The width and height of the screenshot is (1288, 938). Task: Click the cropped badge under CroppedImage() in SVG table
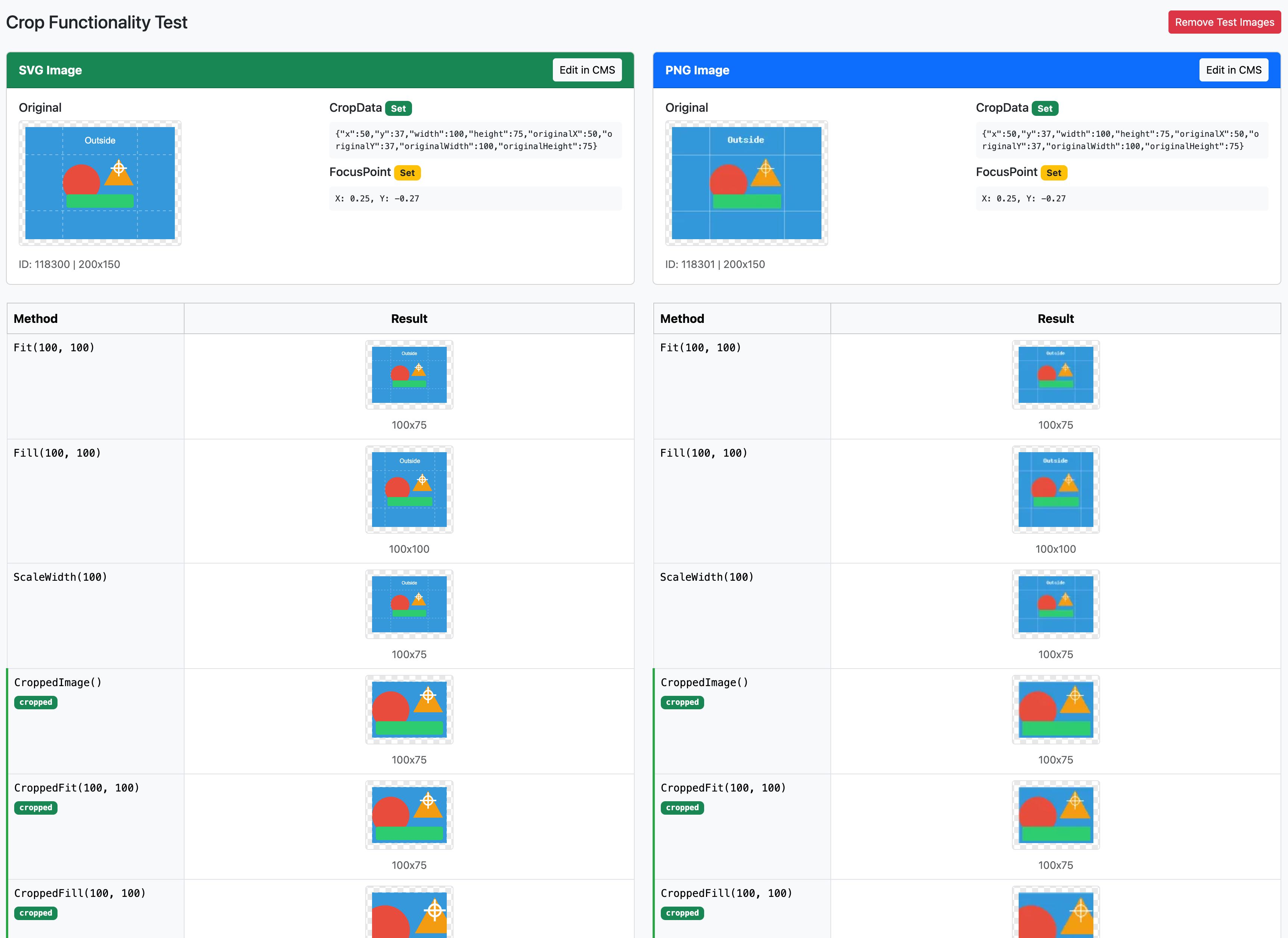pos(36,702)
